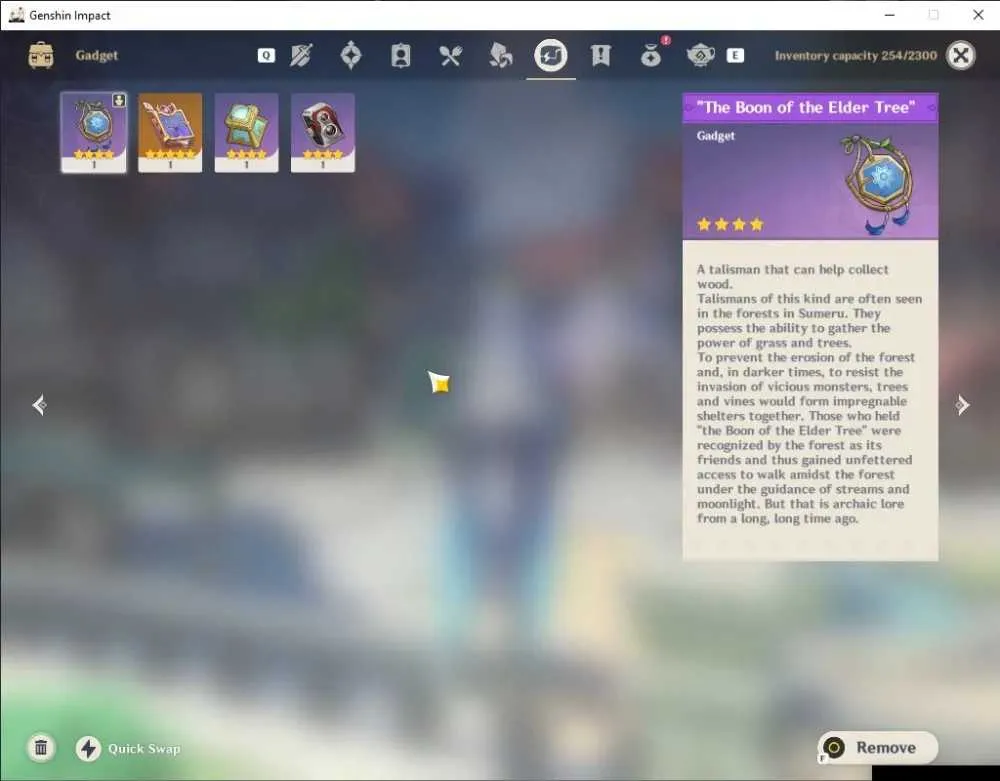Select the active Gadget tab icon
Viewport: 1000px width, 781px height.
(550, 55)
